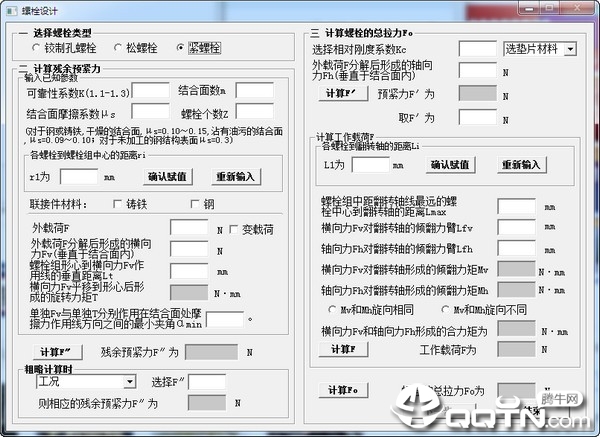Click the 残余预紧力F″为 result field

click(x=212, y=352)
